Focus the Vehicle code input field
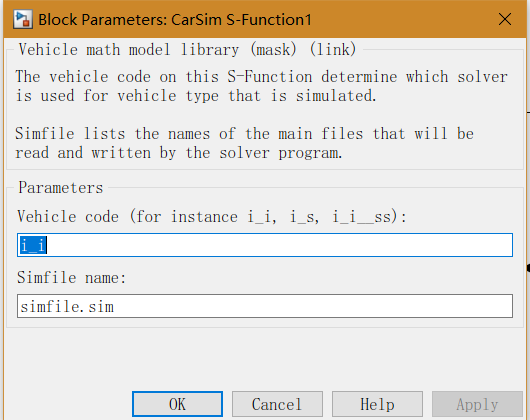Image resolution: width=530 pixels, height=420 pixels. (x=265, y=245)
